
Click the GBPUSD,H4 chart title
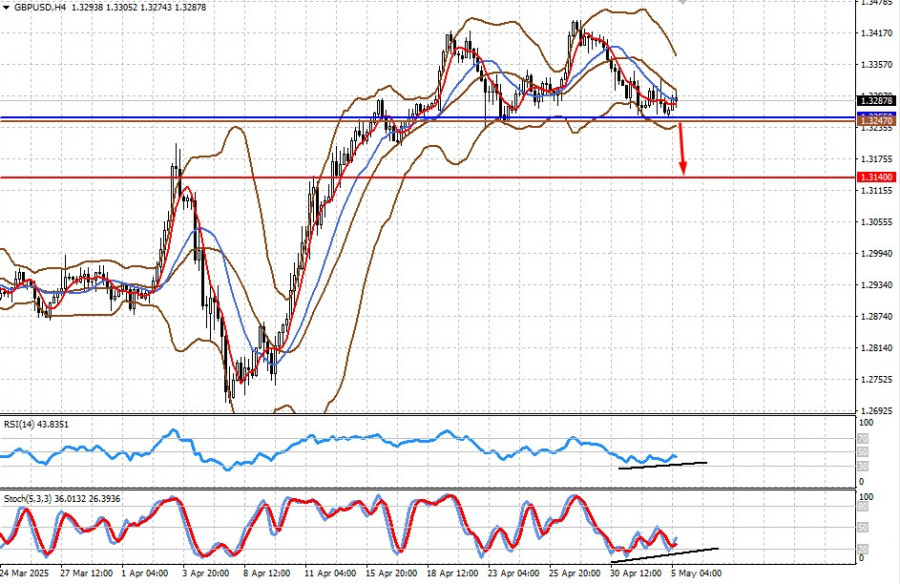(x=40, y=7)
